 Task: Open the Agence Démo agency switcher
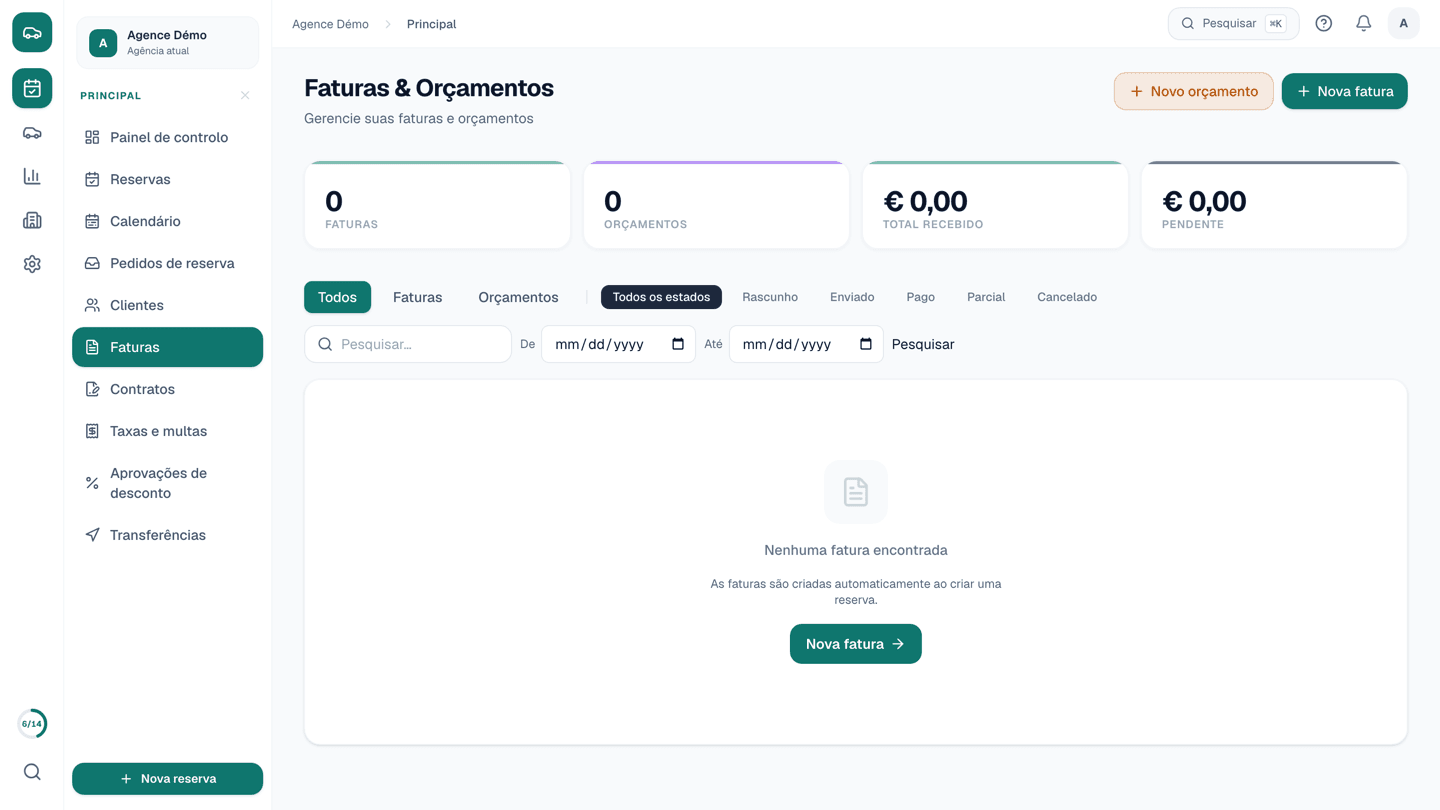point(167,43)
